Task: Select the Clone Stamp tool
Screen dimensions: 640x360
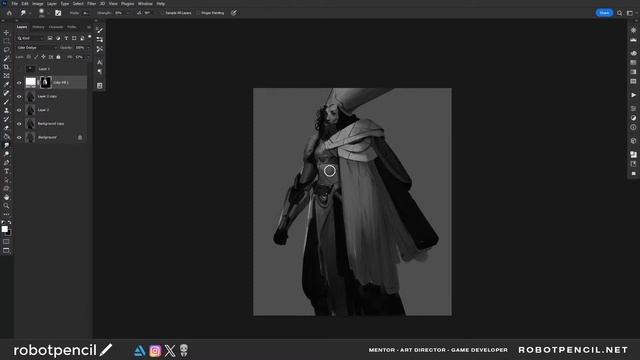Action: [6, 111]
